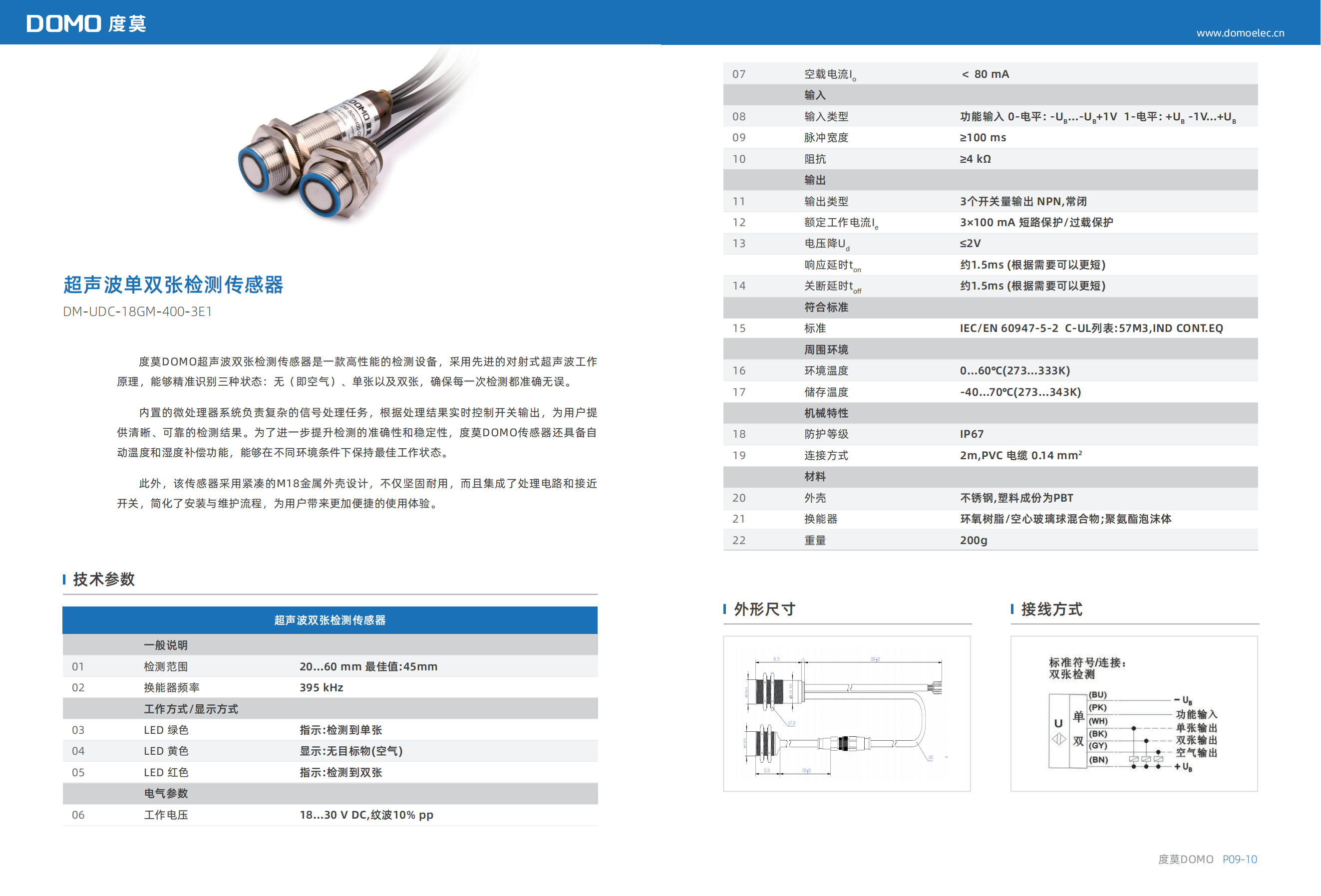Click the 输入类型 row label
The image size is (1321, 896).
tap(826, 116)
